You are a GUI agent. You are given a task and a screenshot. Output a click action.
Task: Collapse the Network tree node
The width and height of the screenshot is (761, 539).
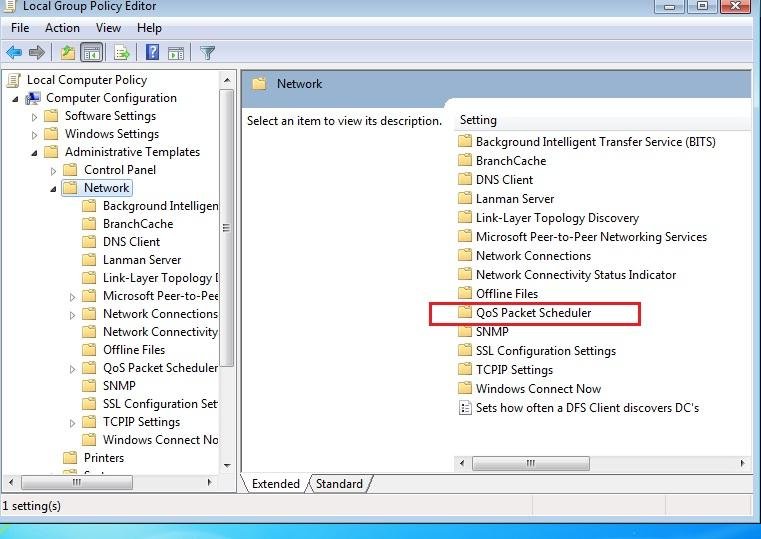[53, 189]
